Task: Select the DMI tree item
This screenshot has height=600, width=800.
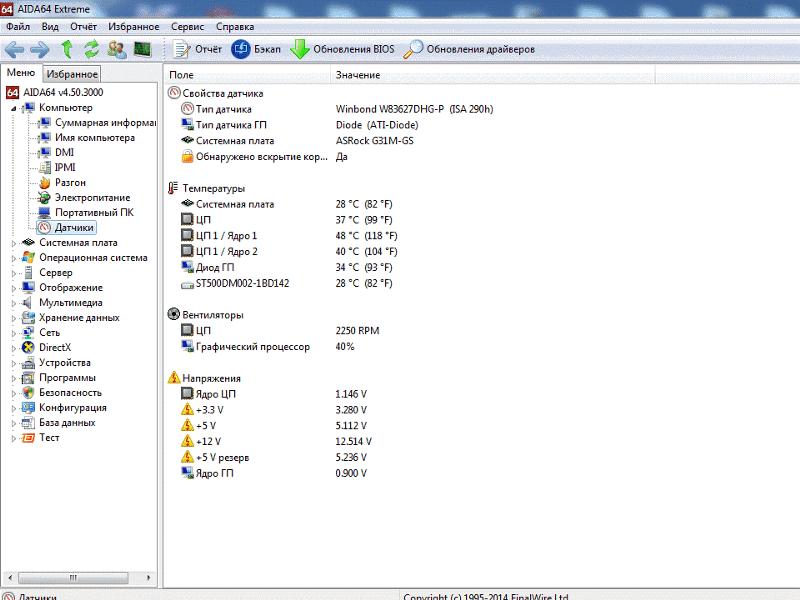Action: coord(57,153)
